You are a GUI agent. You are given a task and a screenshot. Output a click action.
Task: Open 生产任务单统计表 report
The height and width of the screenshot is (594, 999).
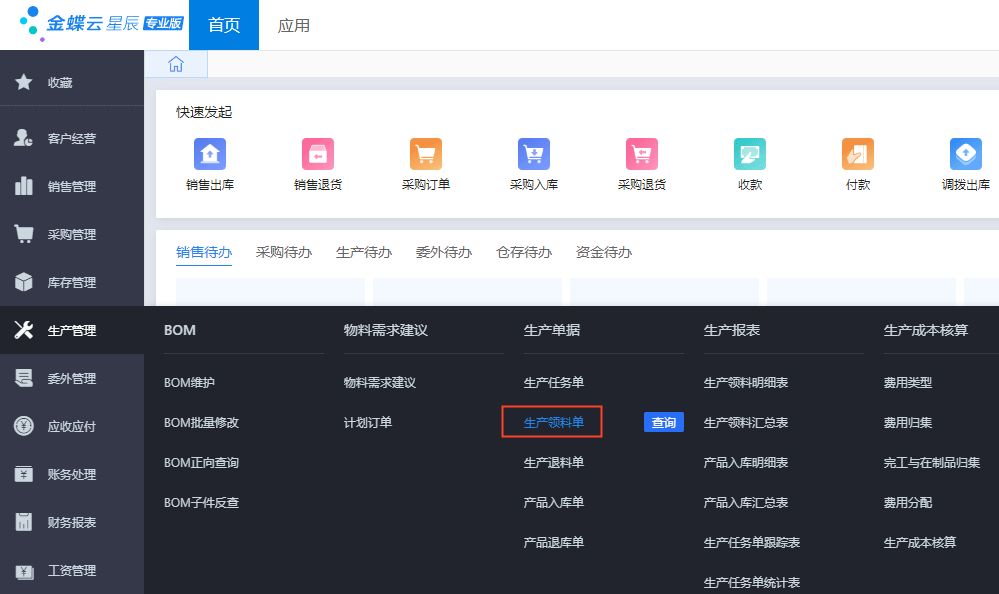[752, 583]
